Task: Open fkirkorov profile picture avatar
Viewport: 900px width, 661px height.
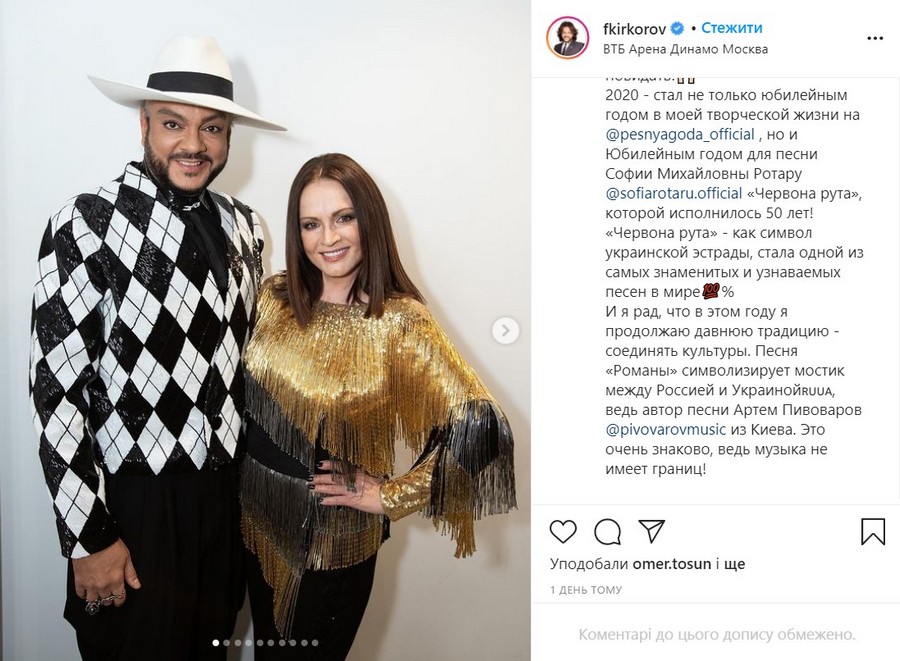Action: tap(568, 38)
